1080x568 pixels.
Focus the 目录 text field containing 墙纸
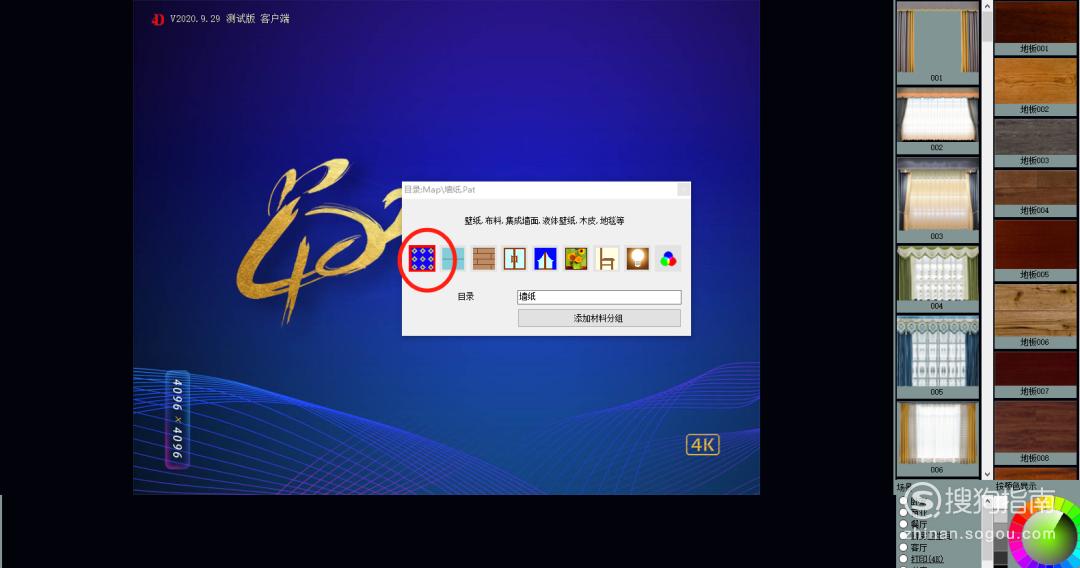tap(599, 297)
